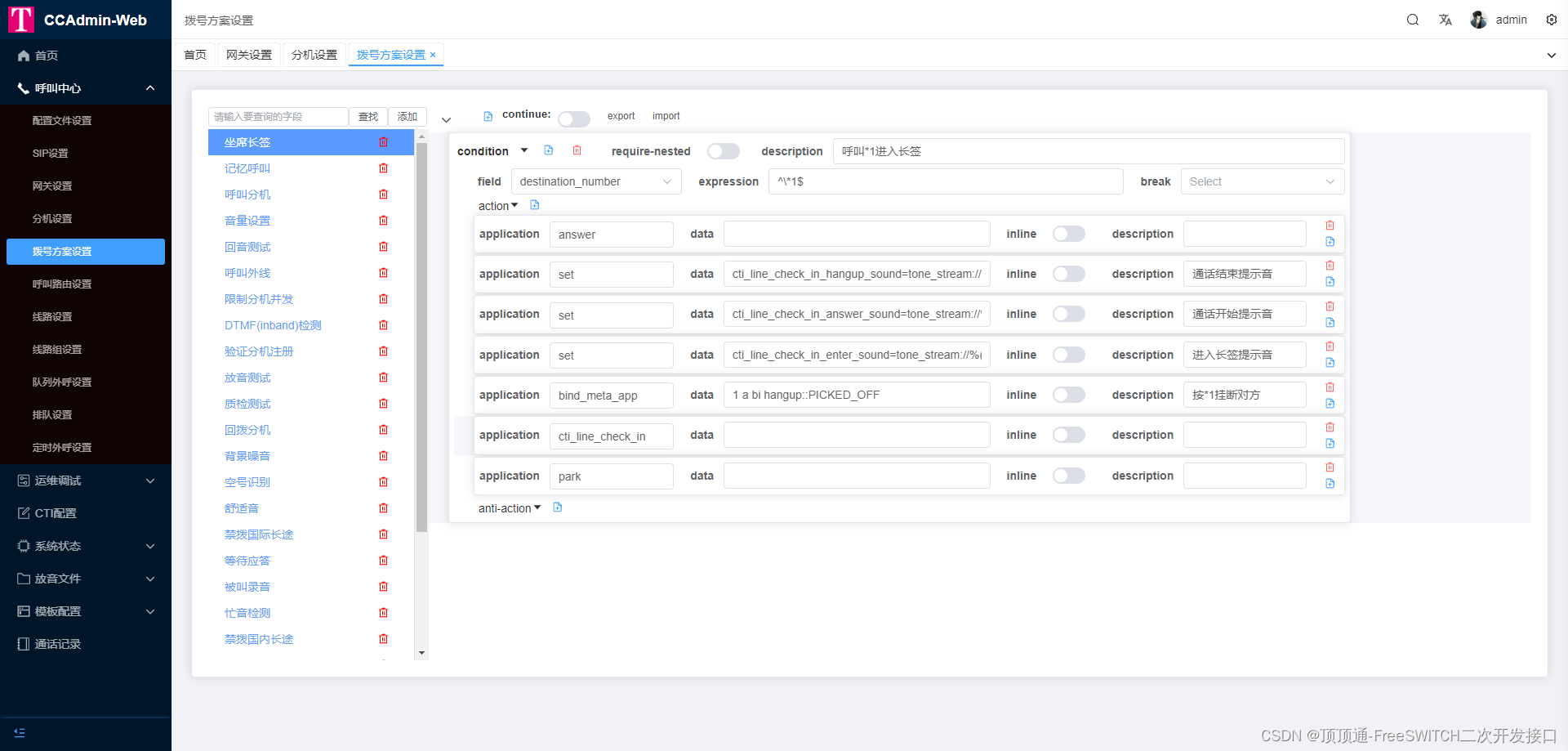Toggle the continue switch
1568x751 pixels.
(x=574, y=119)
